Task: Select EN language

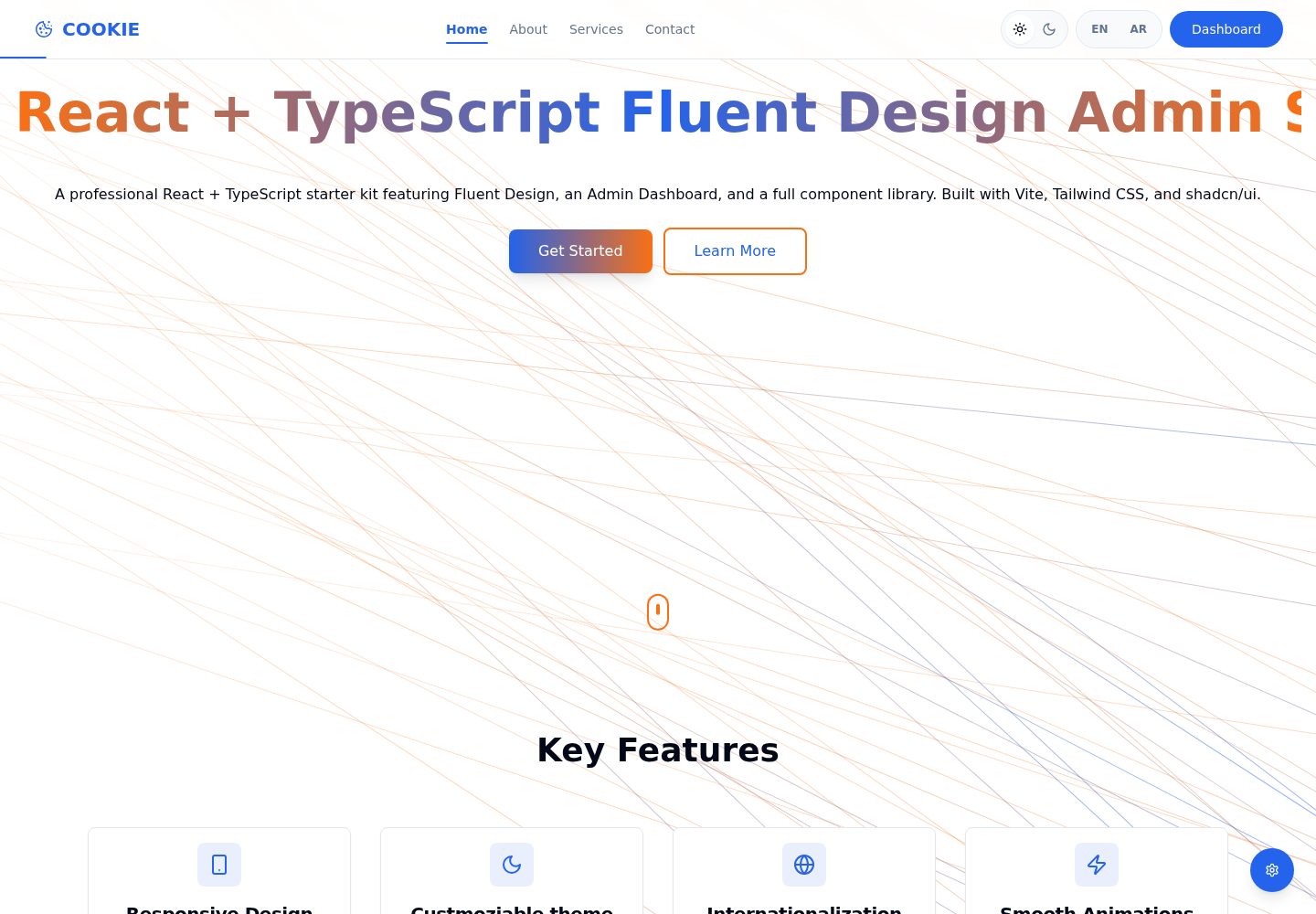Action: [x=1099, y=29]
